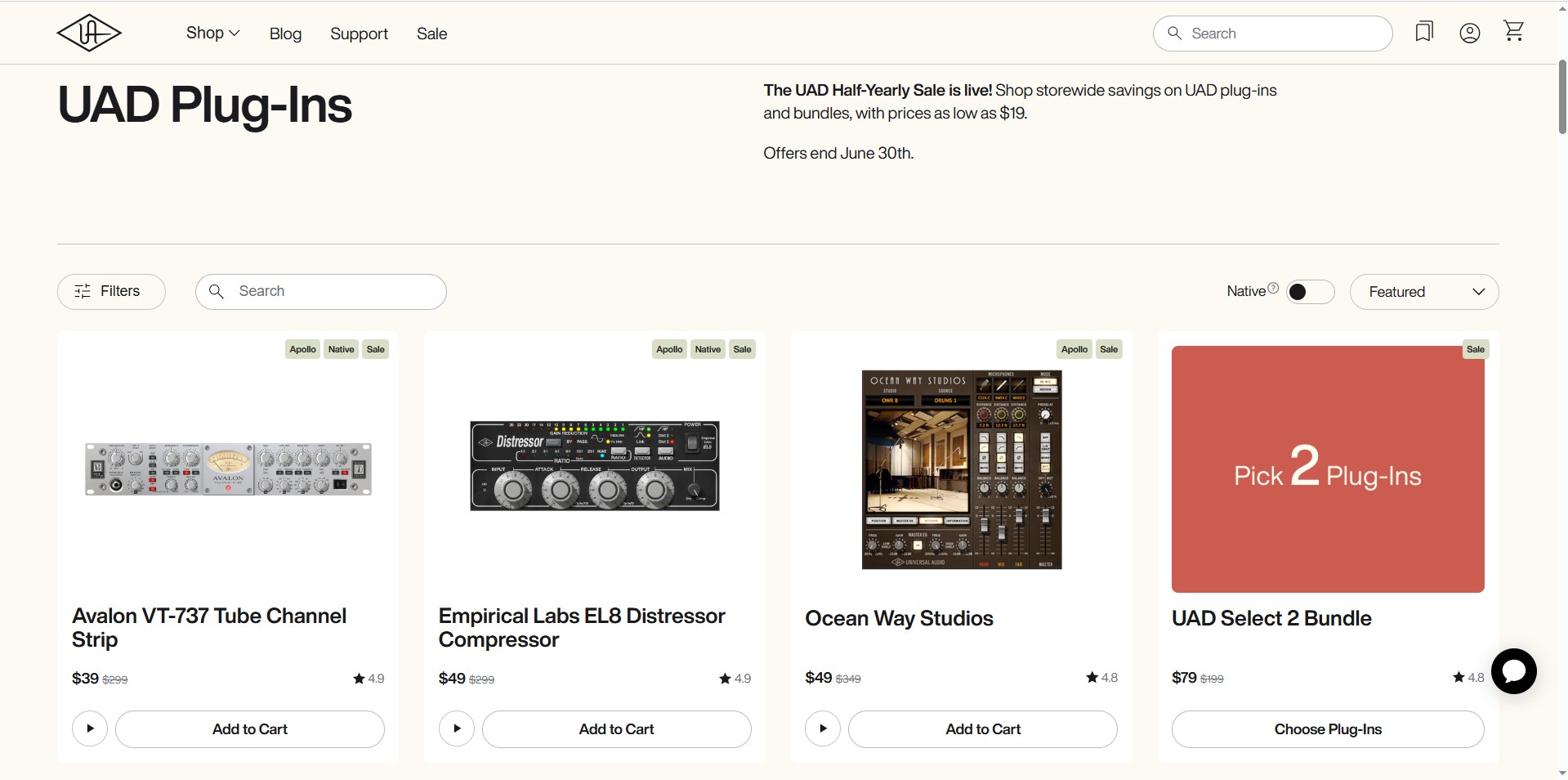Add Ocean Way Studios to cart

pos(982,729)
